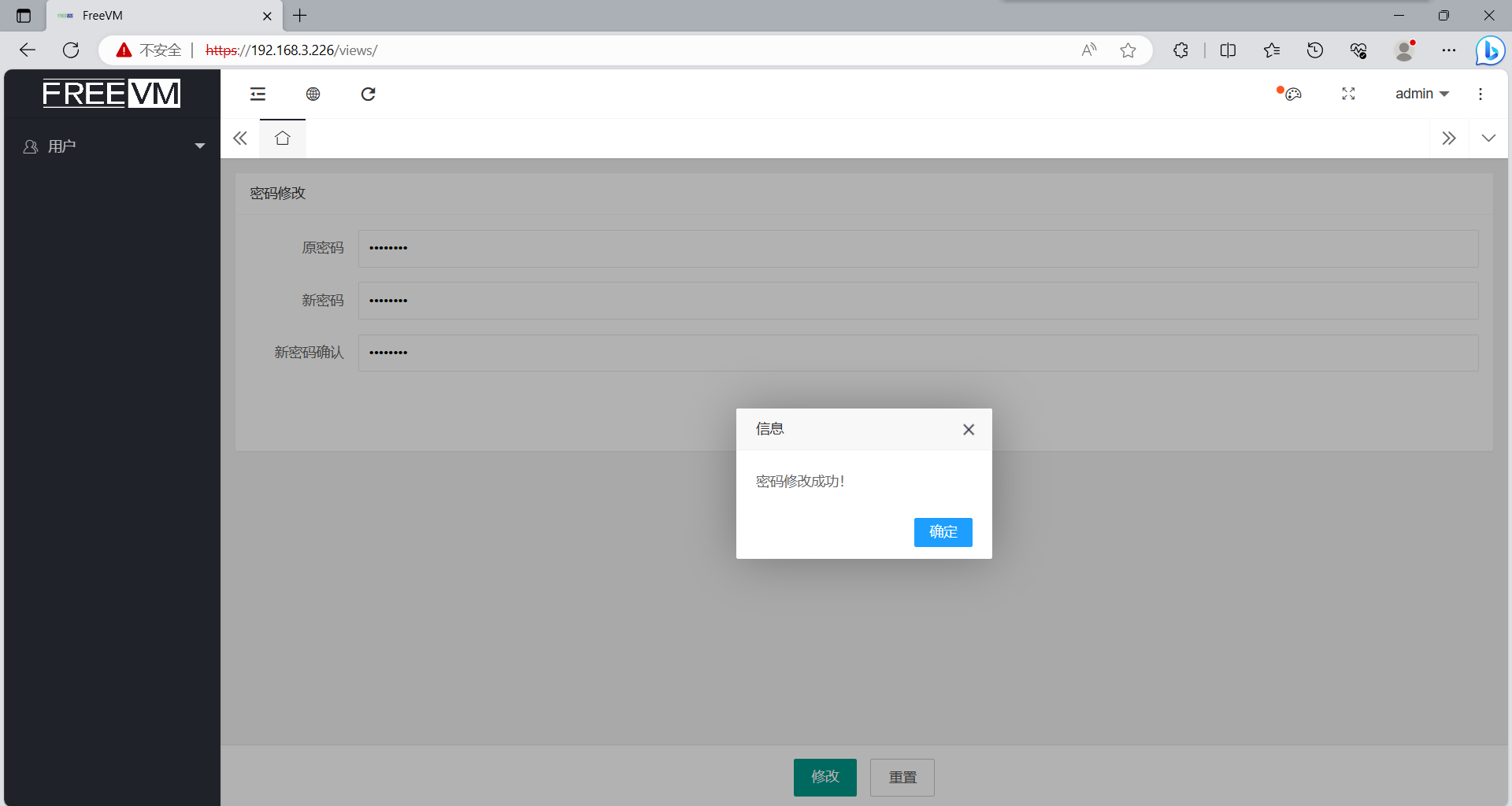1512x806 pixels.
Task: Expand the tab overflow chevron on the right
Action: point(1488,138)
